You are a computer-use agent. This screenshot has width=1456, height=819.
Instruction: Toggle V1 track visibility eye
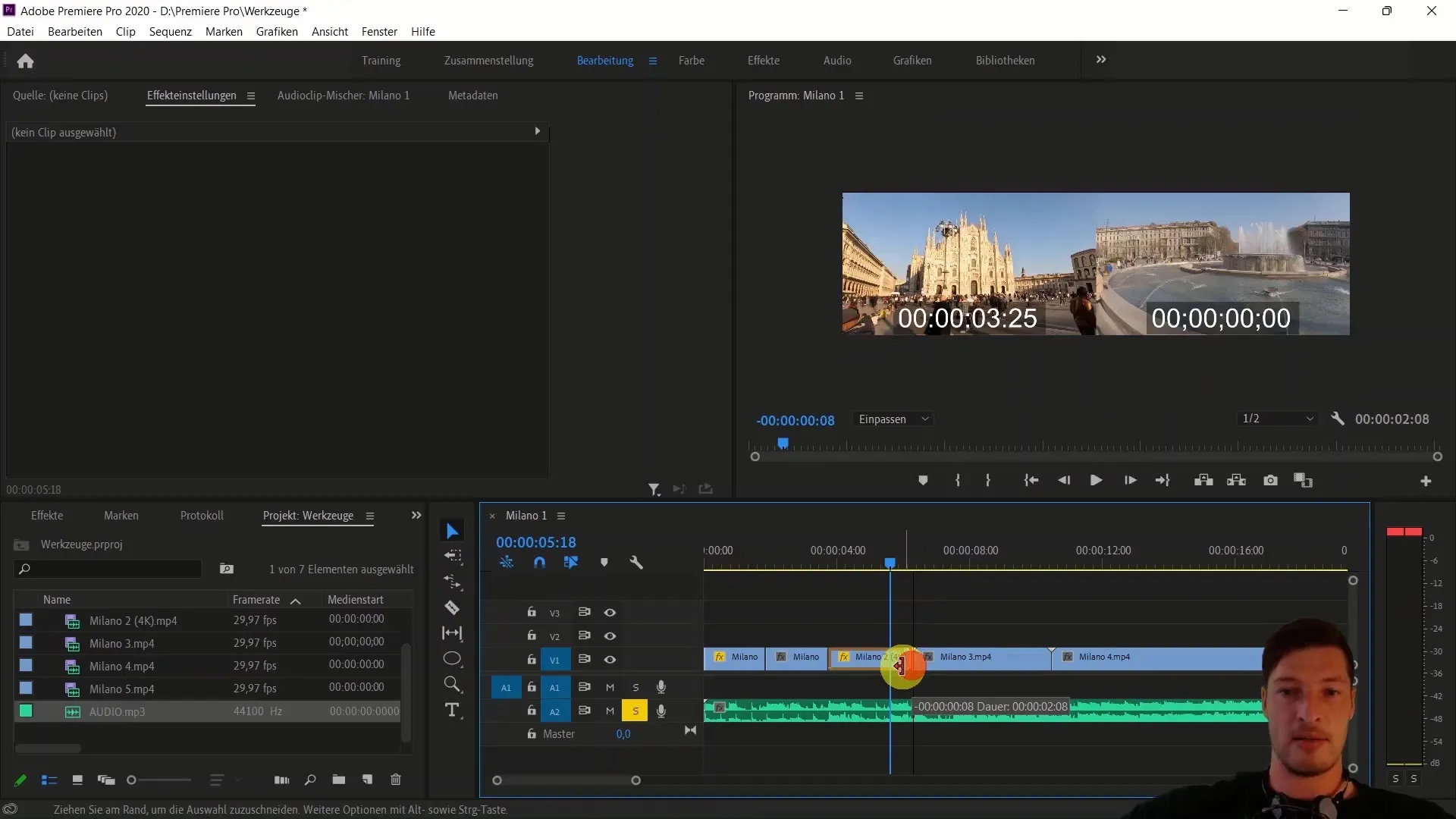pyautogui.click(x=610, y=660)
